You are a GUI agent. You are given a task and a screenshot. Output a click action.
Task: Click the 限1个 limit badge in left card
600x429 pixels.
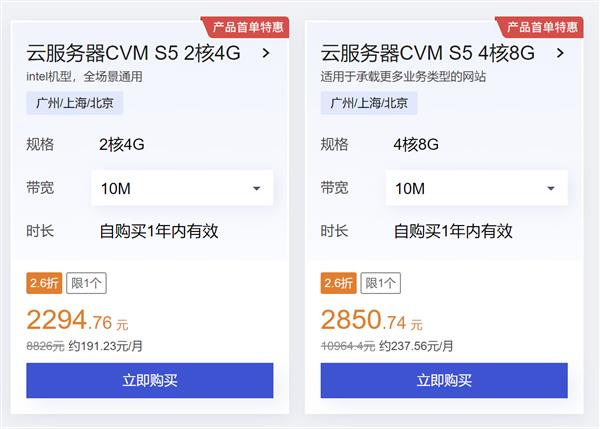(x=86, y=283)
